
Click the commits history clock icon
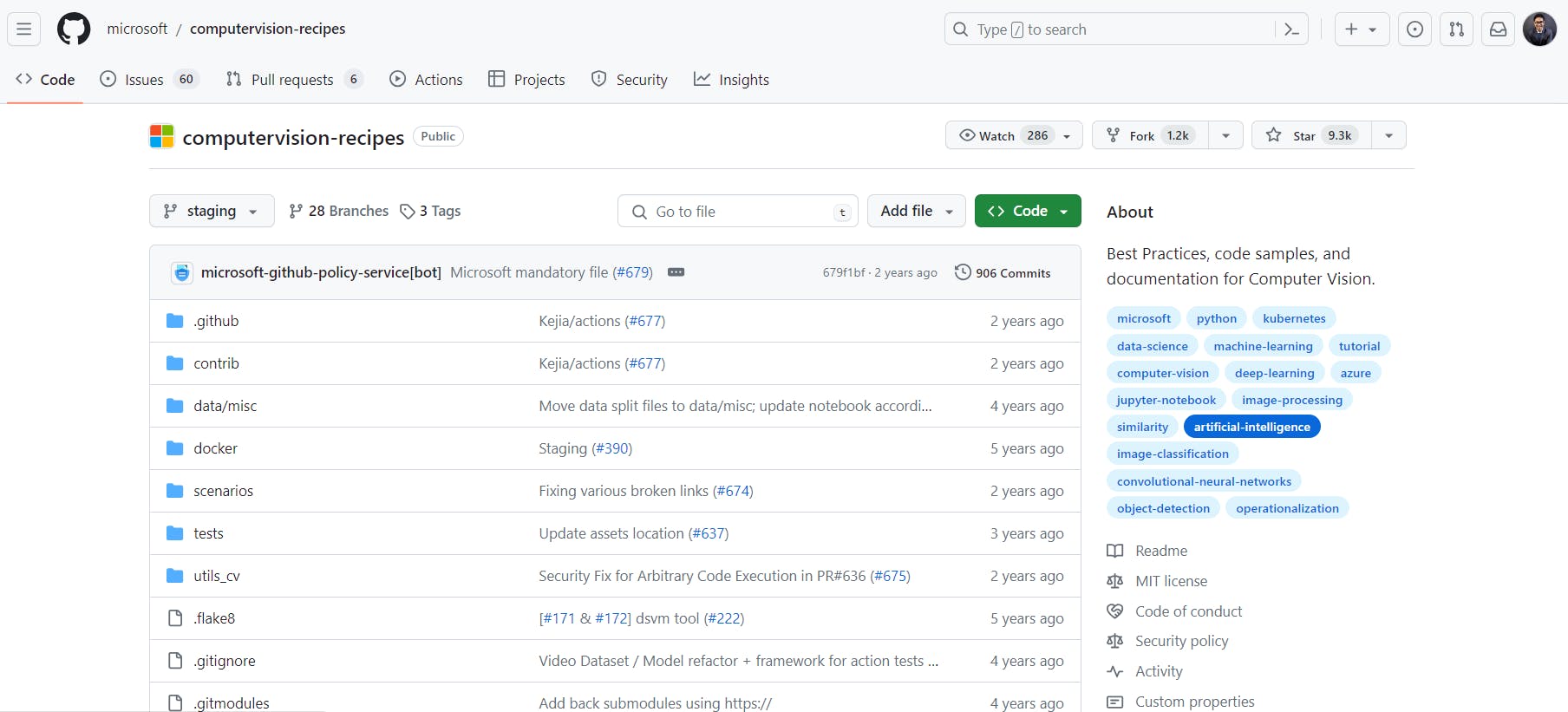[x=963, y=272]
